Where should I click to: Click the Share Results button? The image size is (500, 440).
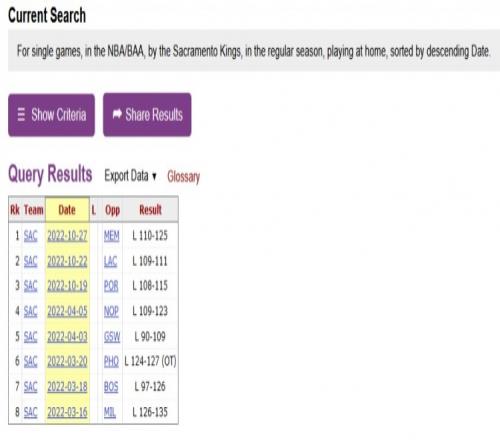pos(147,115)
